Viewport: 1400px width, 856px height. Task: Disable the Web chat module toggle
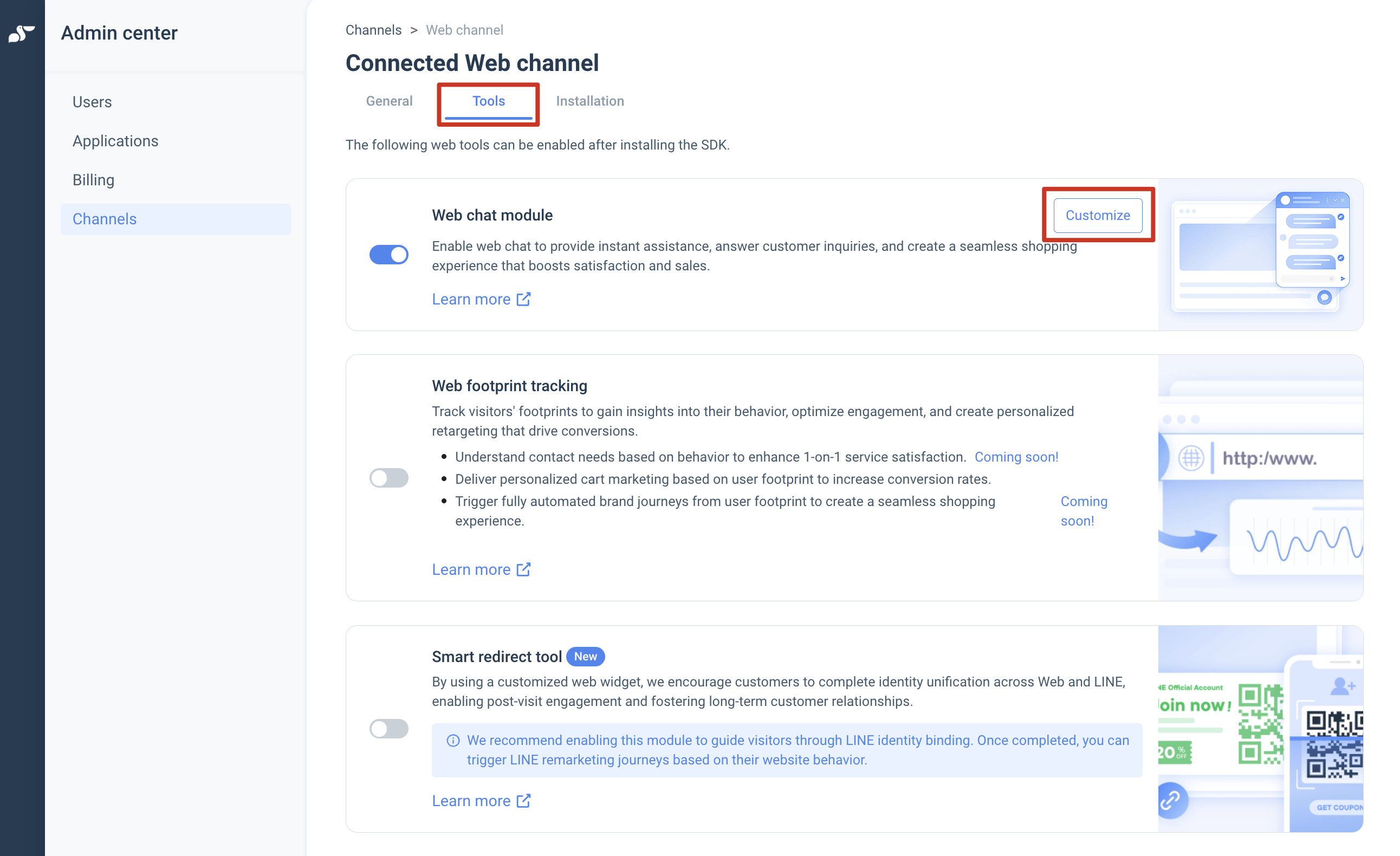click(389, 255)
